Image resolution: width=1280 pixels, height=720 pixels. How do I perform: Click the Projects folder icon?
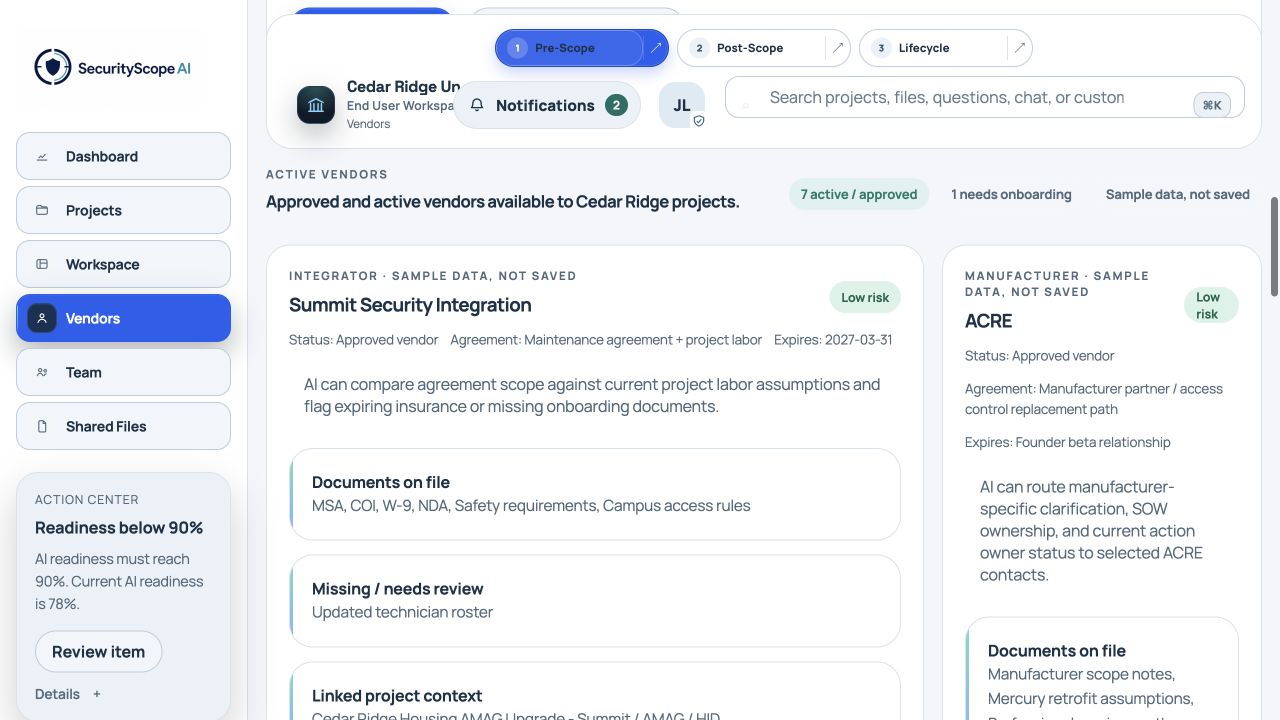(42, 211)
